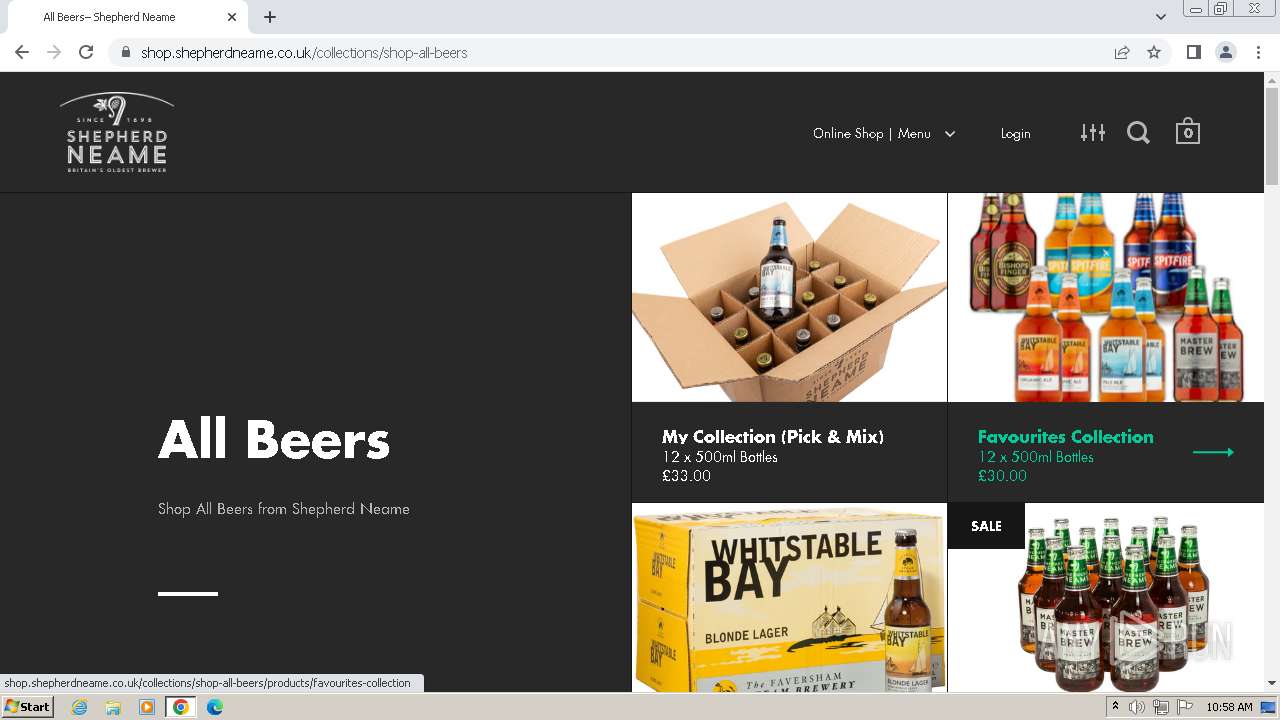Open Microsoft Edge from taskbar

(215, 707)
